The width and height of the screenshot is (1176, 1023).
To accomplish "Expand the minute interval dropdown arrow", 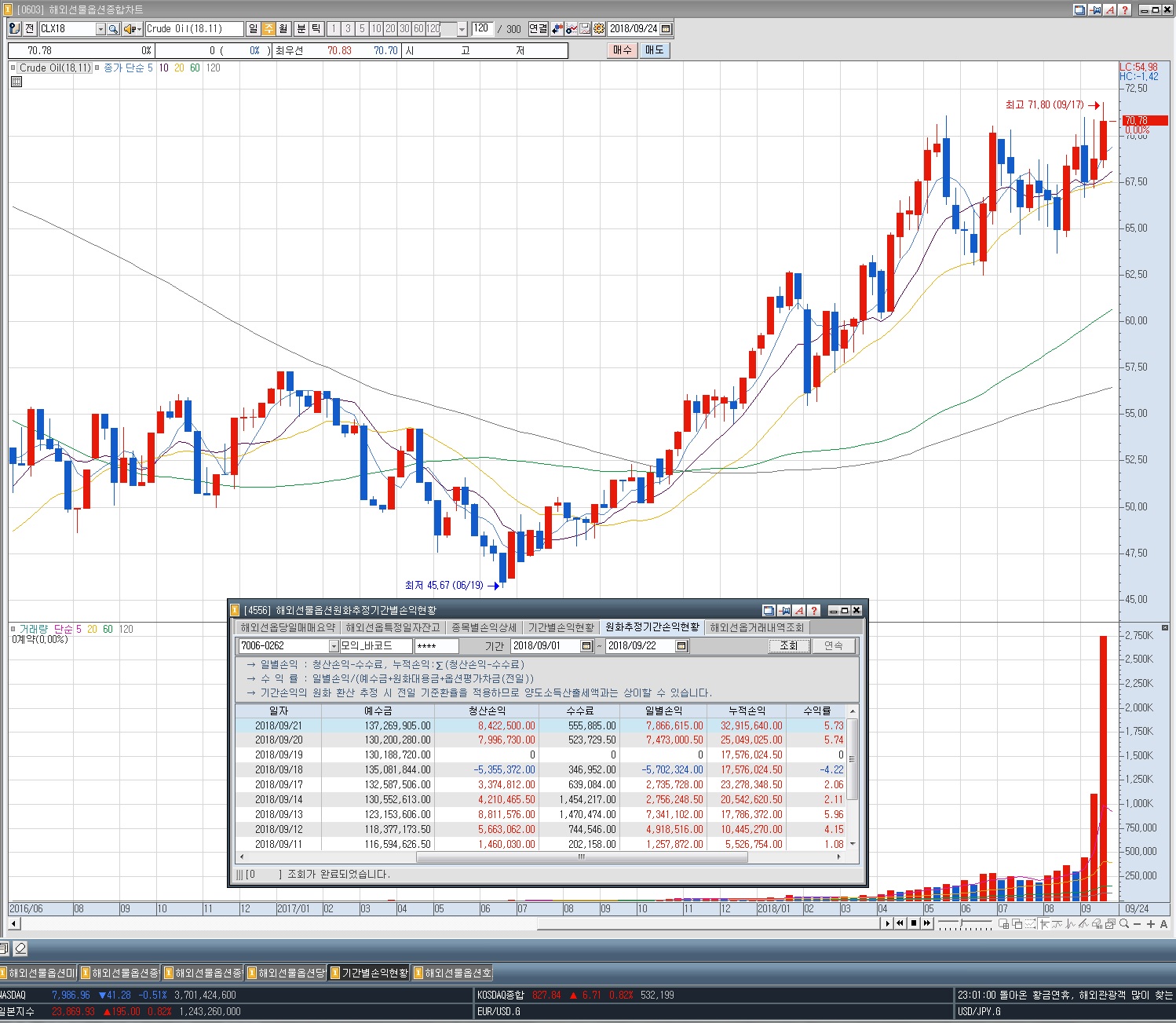I will click(462, 29).
